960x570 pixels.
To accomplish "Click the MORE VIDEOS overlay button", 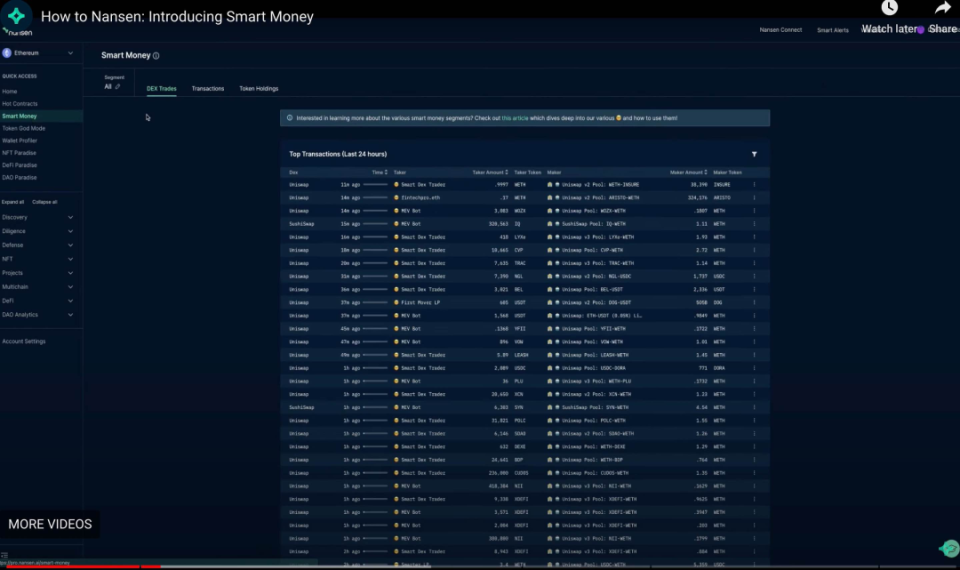I will [x=50, y=524].
